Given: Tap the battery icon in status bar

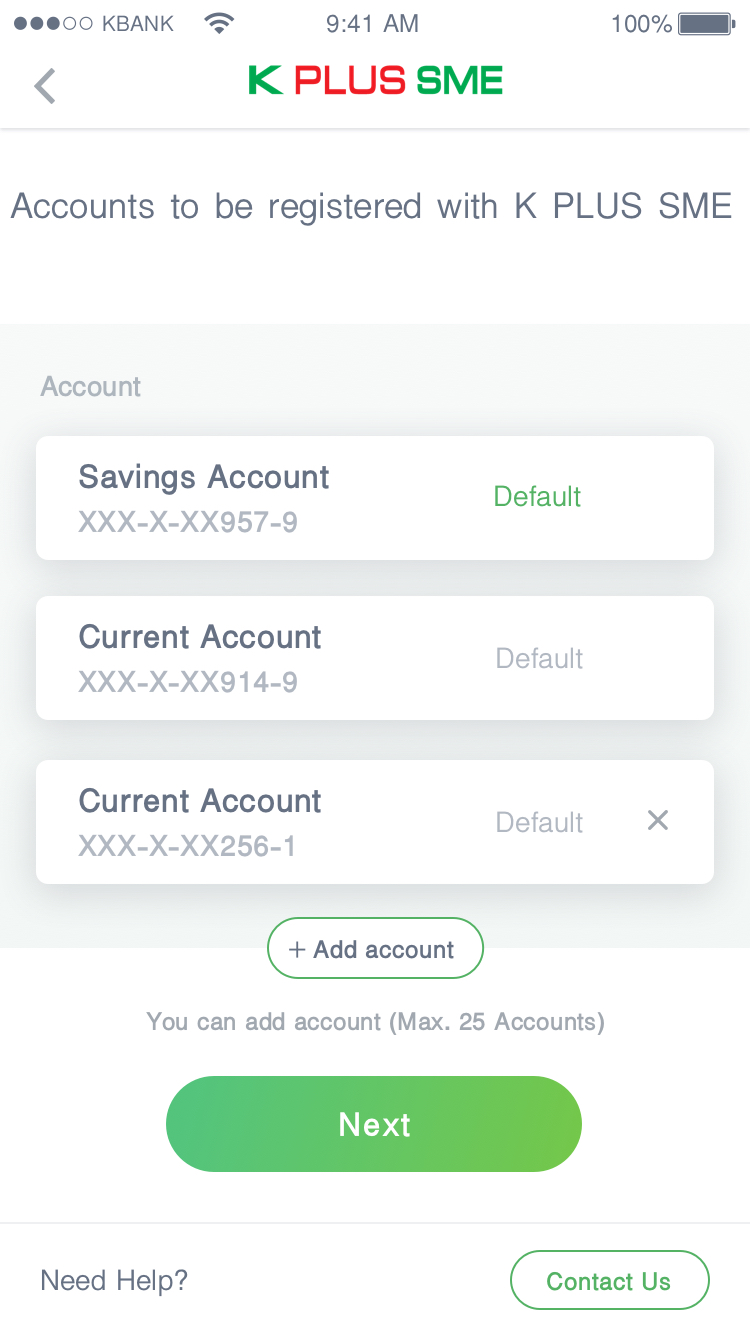Looking at the screenshot, I should point(706,23).
